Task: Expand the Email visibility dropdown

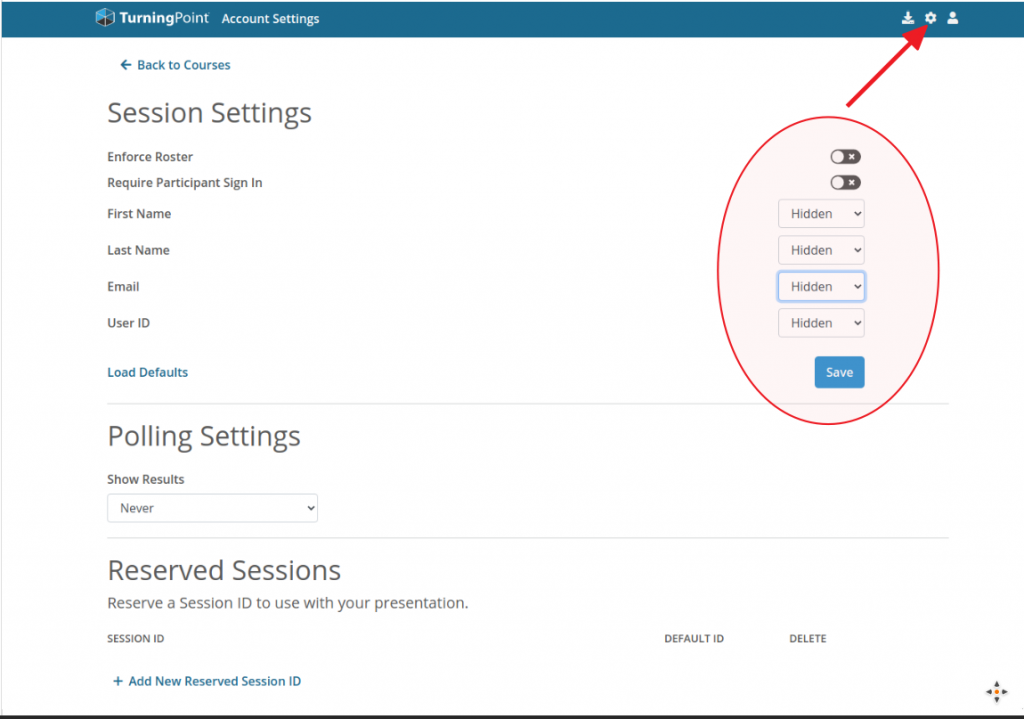Action: tap(821, 287)
